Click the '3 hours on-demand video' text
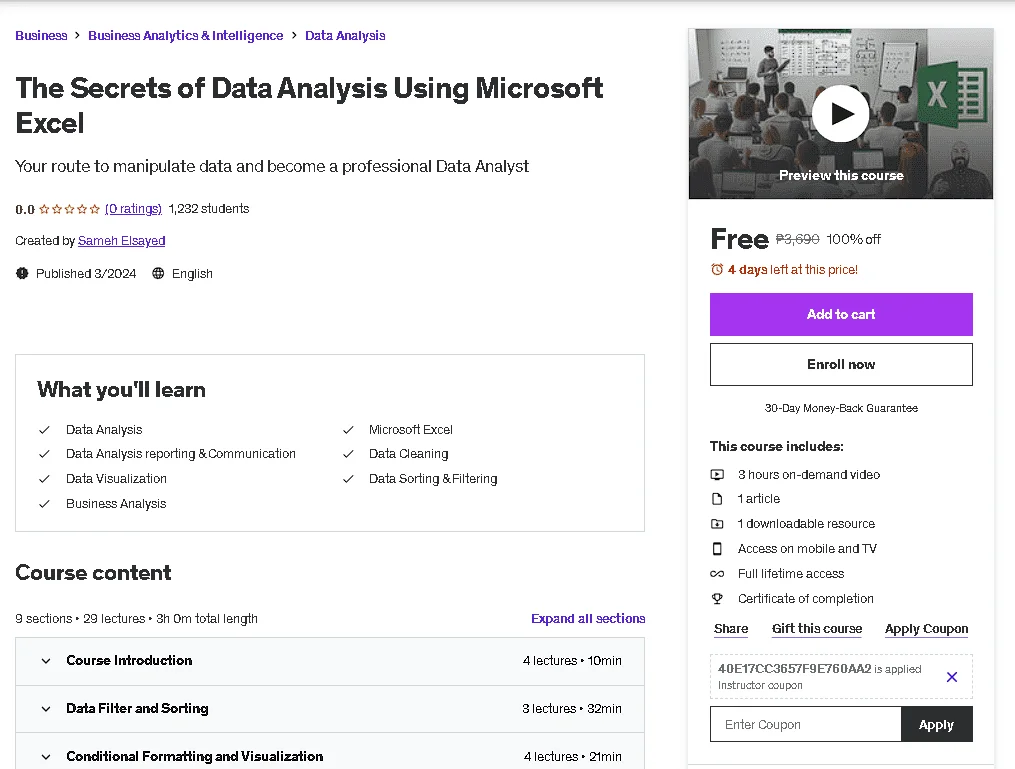1015x769 pixels. (809, 474)
